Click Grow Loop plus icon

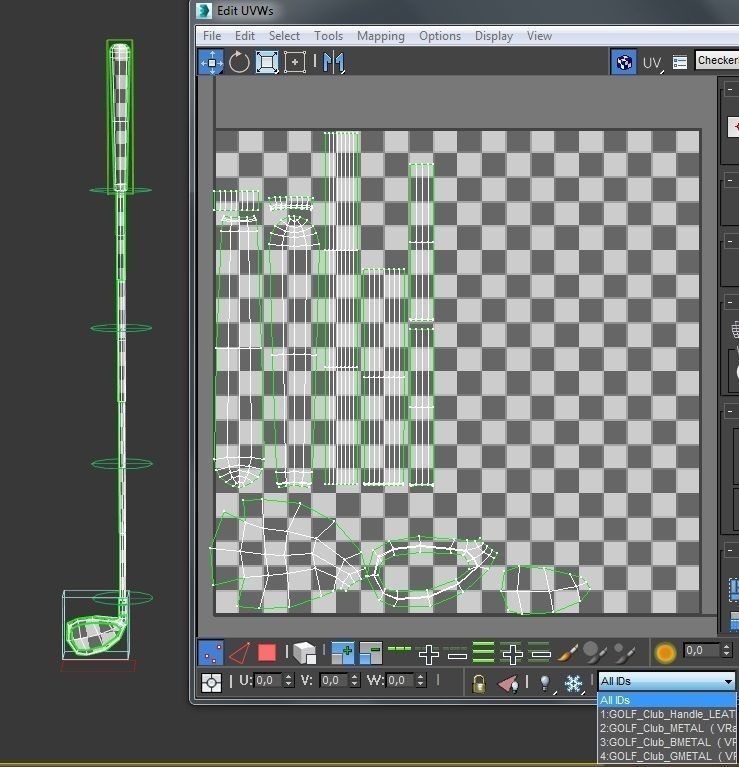[428, 654]
